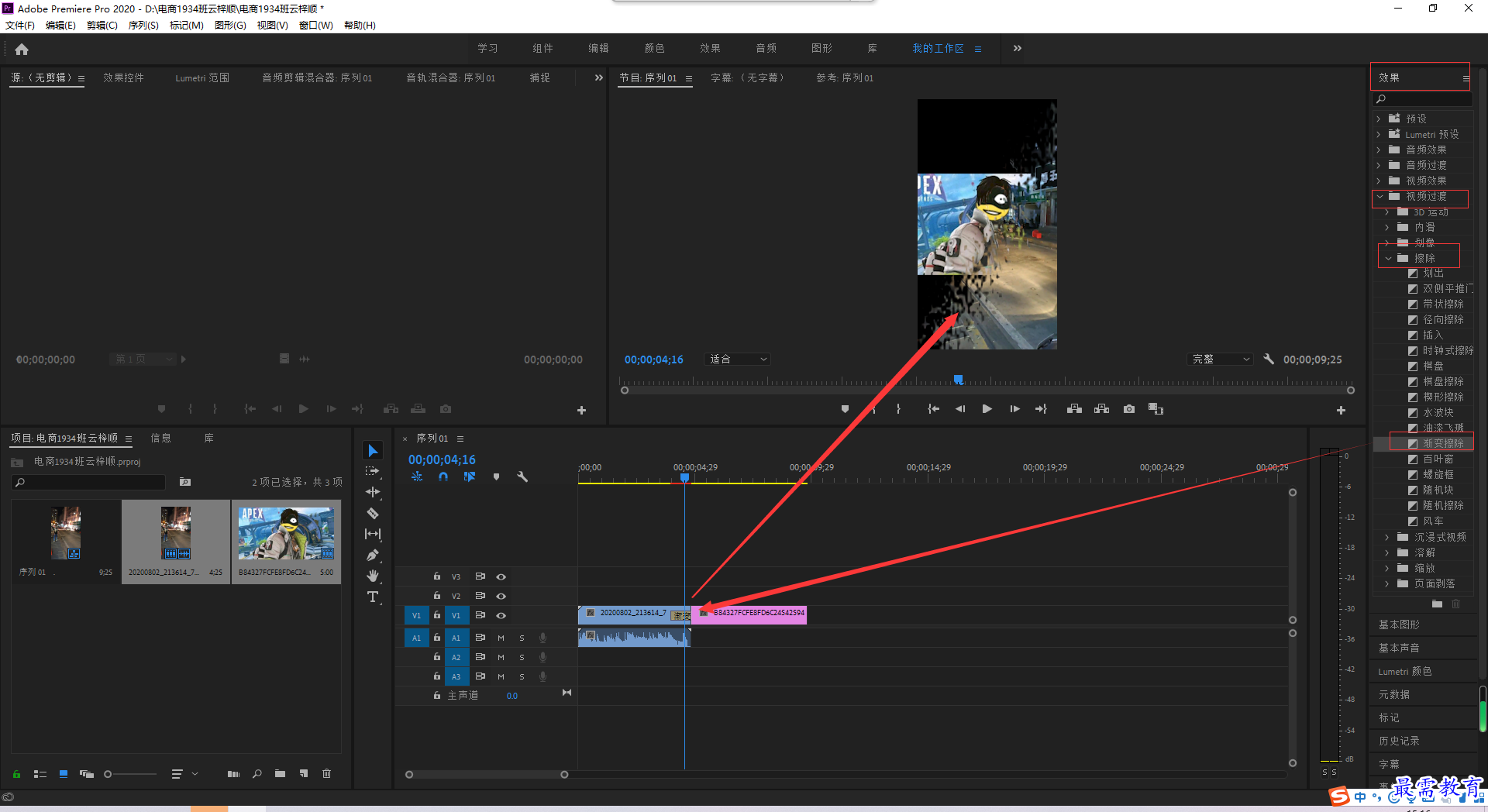
Task: Select the Ripple Edit tool
Action: coord(373,492)
